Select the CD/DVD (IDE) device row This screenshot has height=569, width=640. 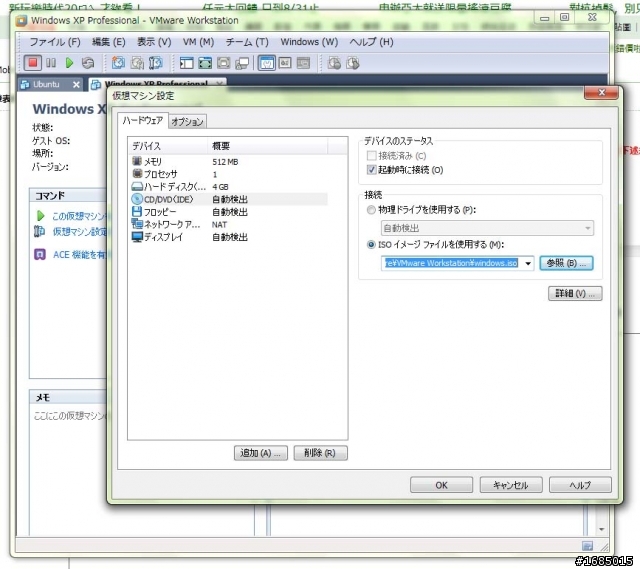tap(229, 199)
